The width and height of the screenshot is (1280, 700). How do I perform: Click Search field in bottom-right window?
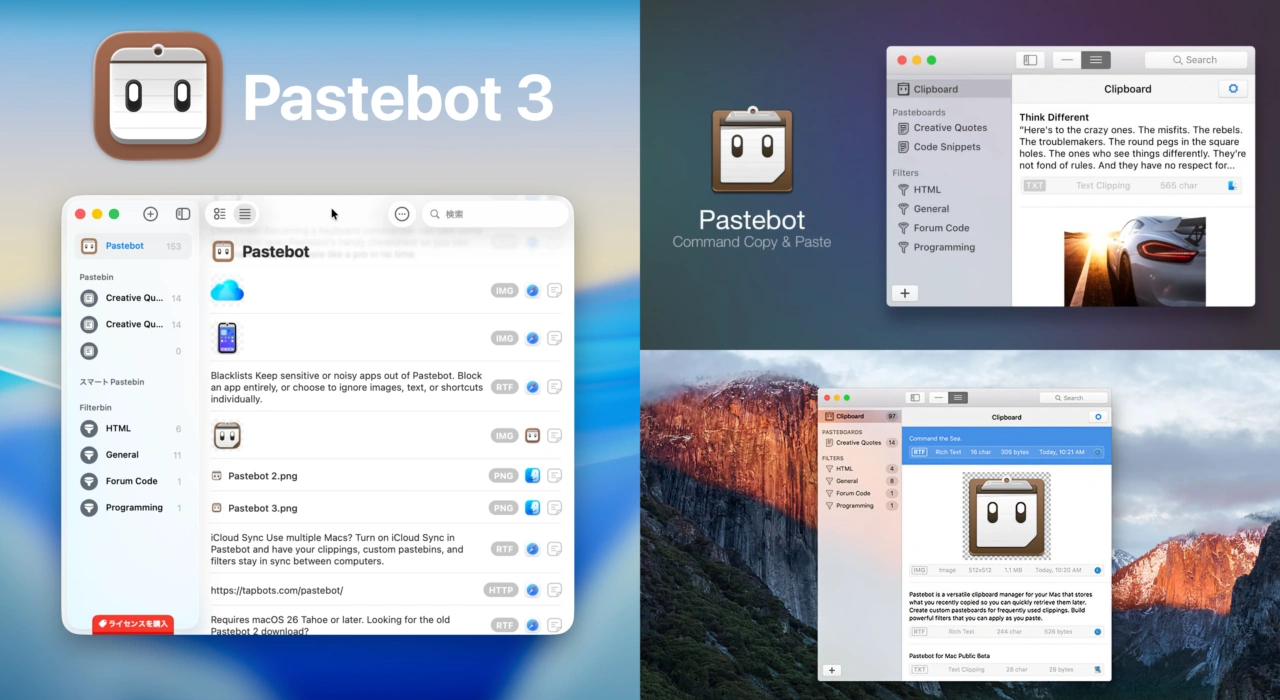click(x=1073, y=398)
